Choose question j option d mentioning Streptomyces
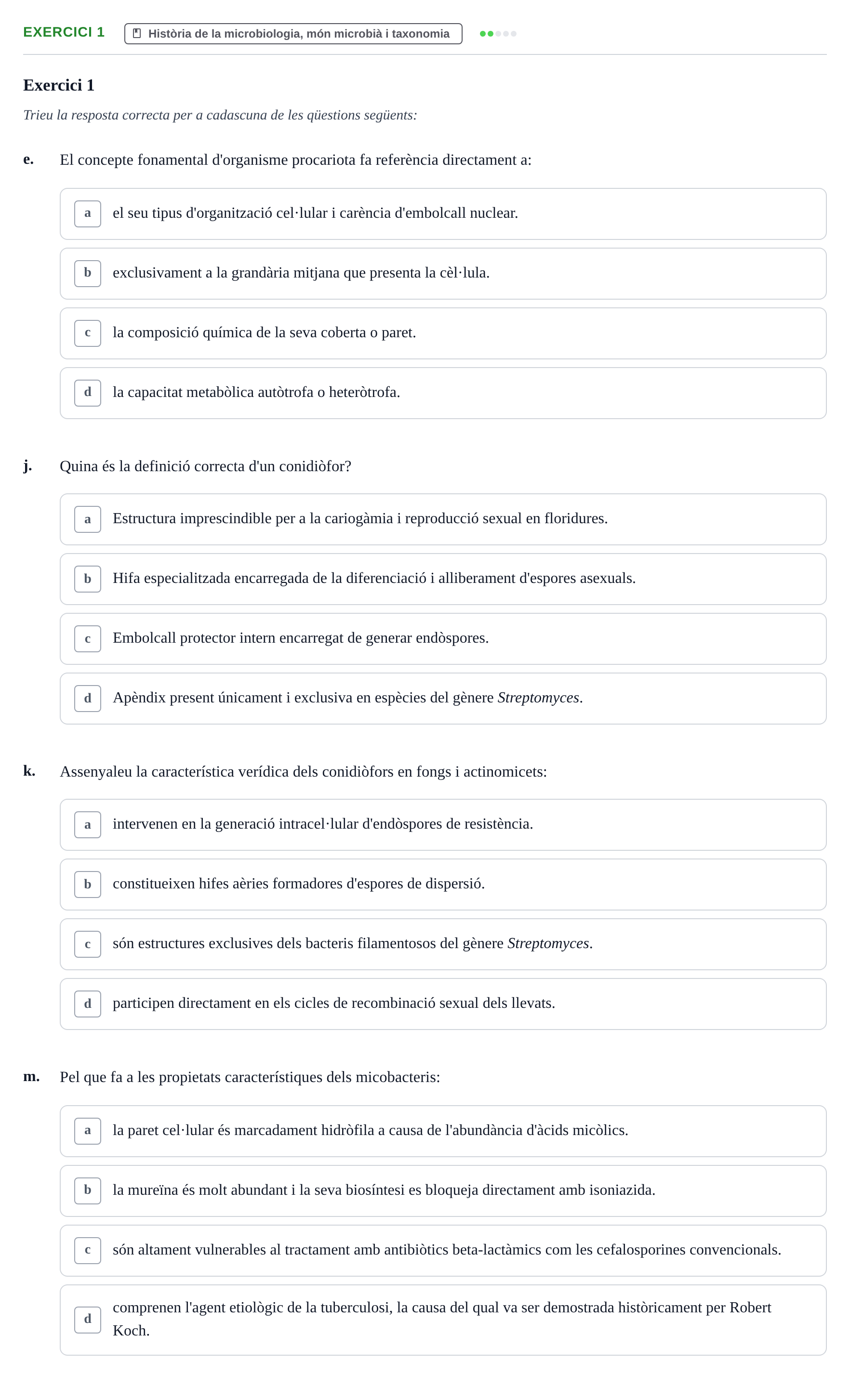850x1400 pixels. tap(443, 698)
